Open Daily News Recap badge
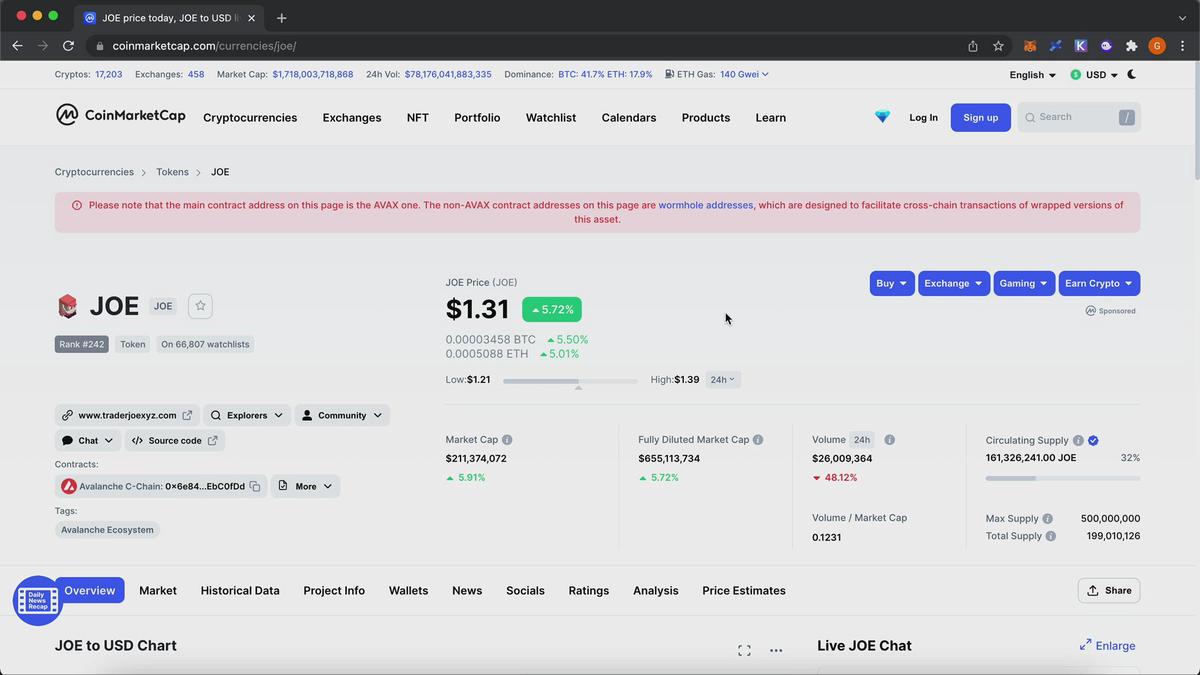This screenshot has height=675, width=1200. pyautogui.click(x=37, y=600)
